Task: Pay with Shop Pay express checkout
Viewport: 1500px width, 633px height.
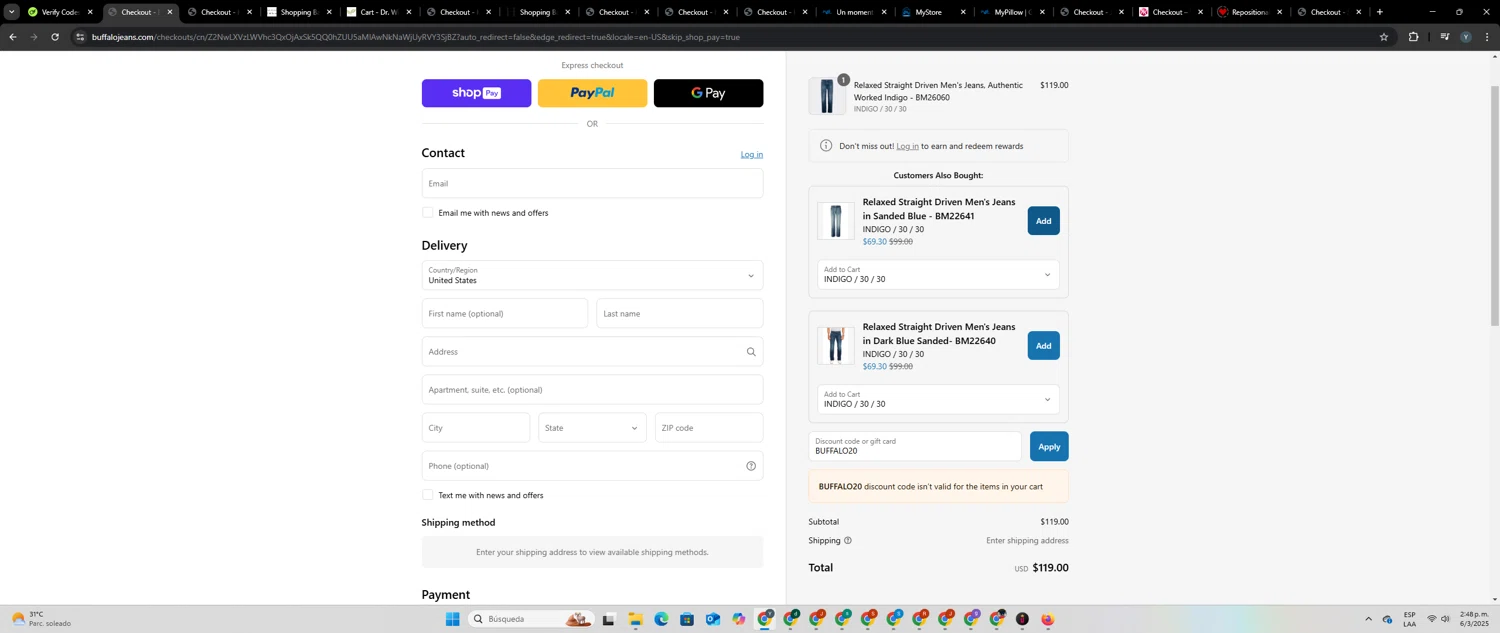Action: pyautogui.click(x=476, y=93)
